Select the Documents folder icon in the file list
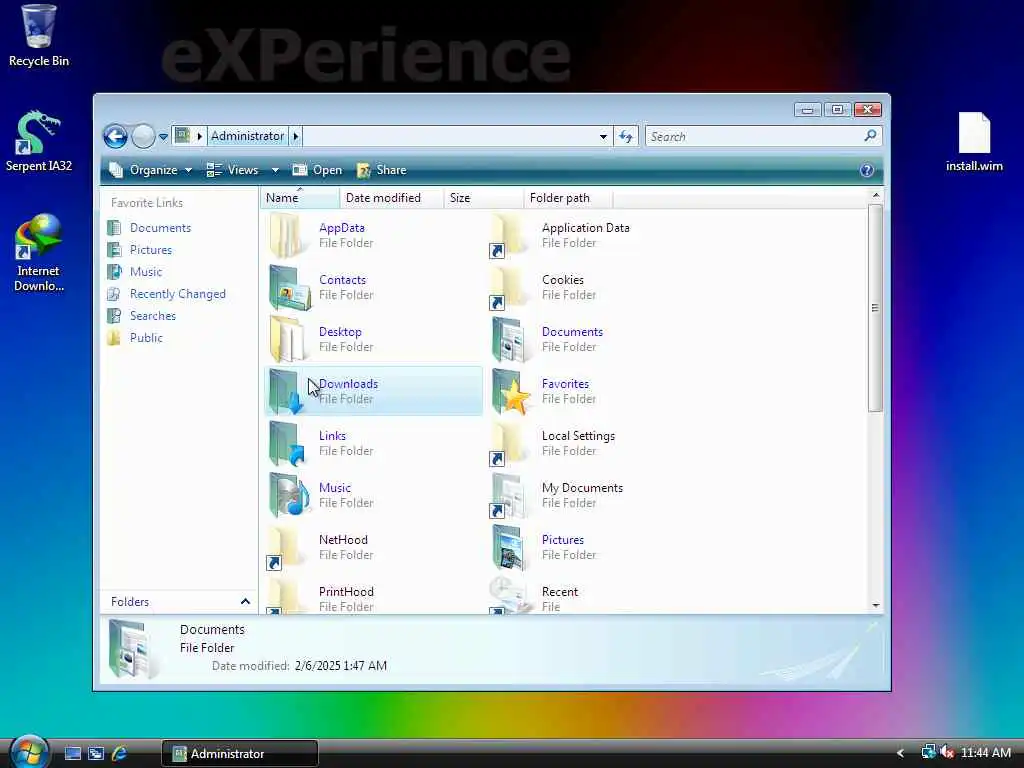Screen dimensions: 1024x768 coord(511,339)
